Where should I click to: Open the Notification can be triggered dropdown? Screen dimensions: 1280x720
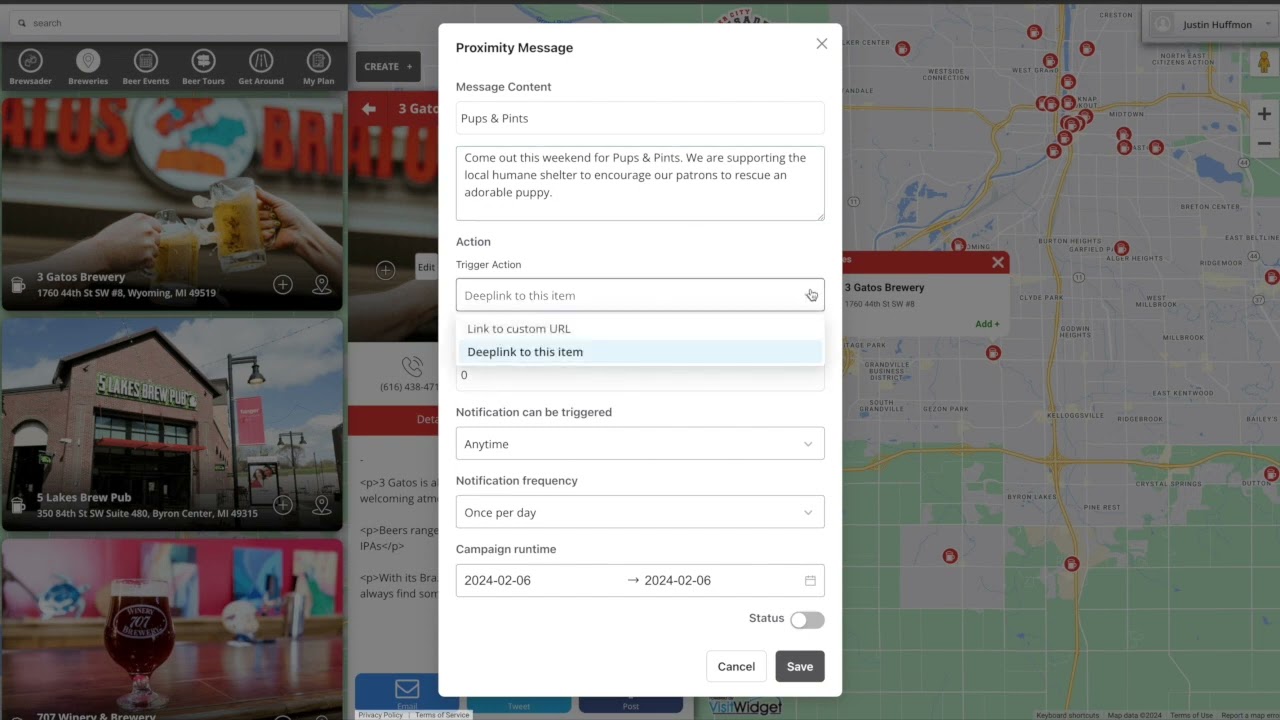tap(640, 444)
